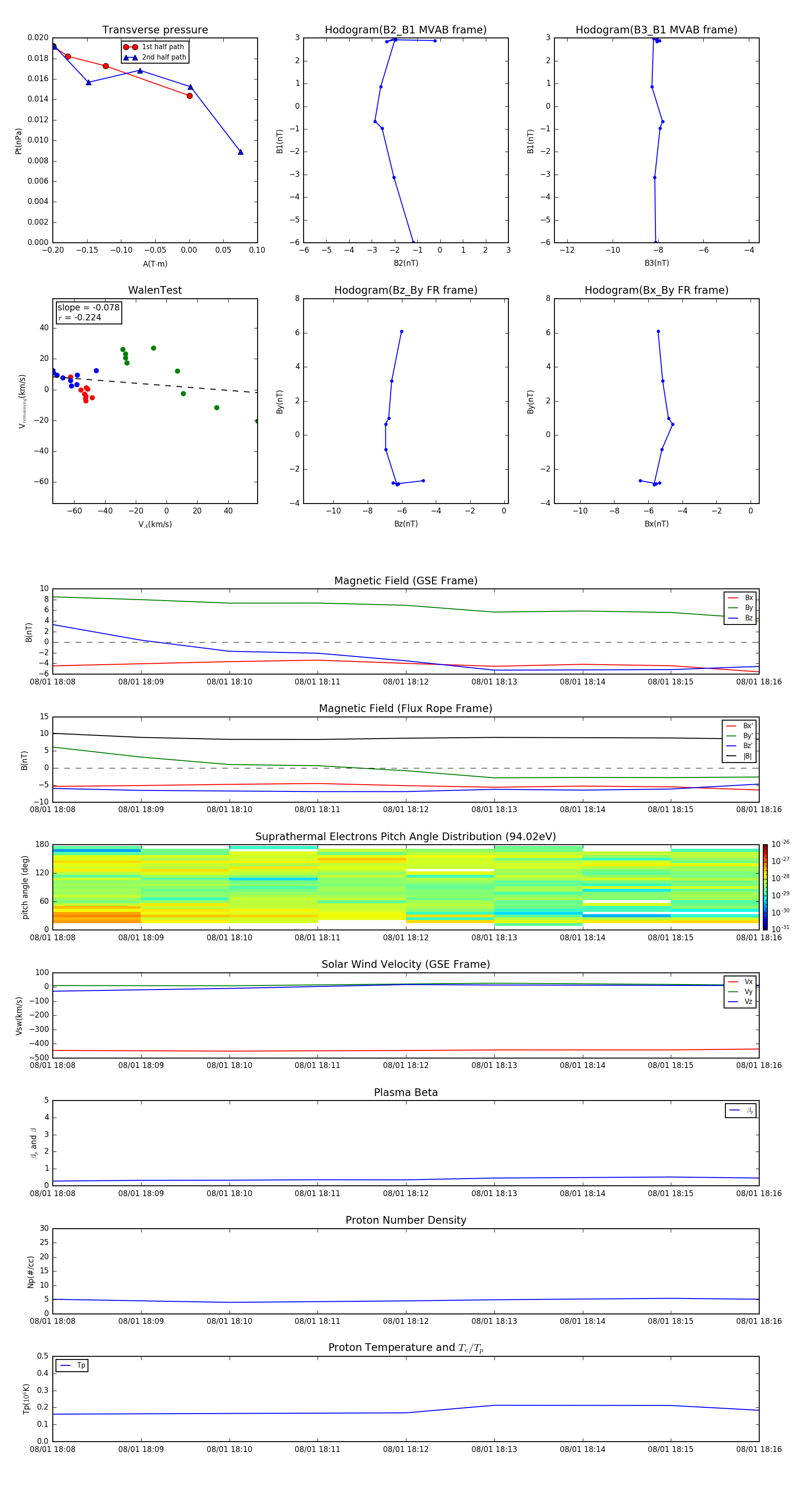
Task: Click the "Bz(nT)" x-axis label
Action: (406, 524)
